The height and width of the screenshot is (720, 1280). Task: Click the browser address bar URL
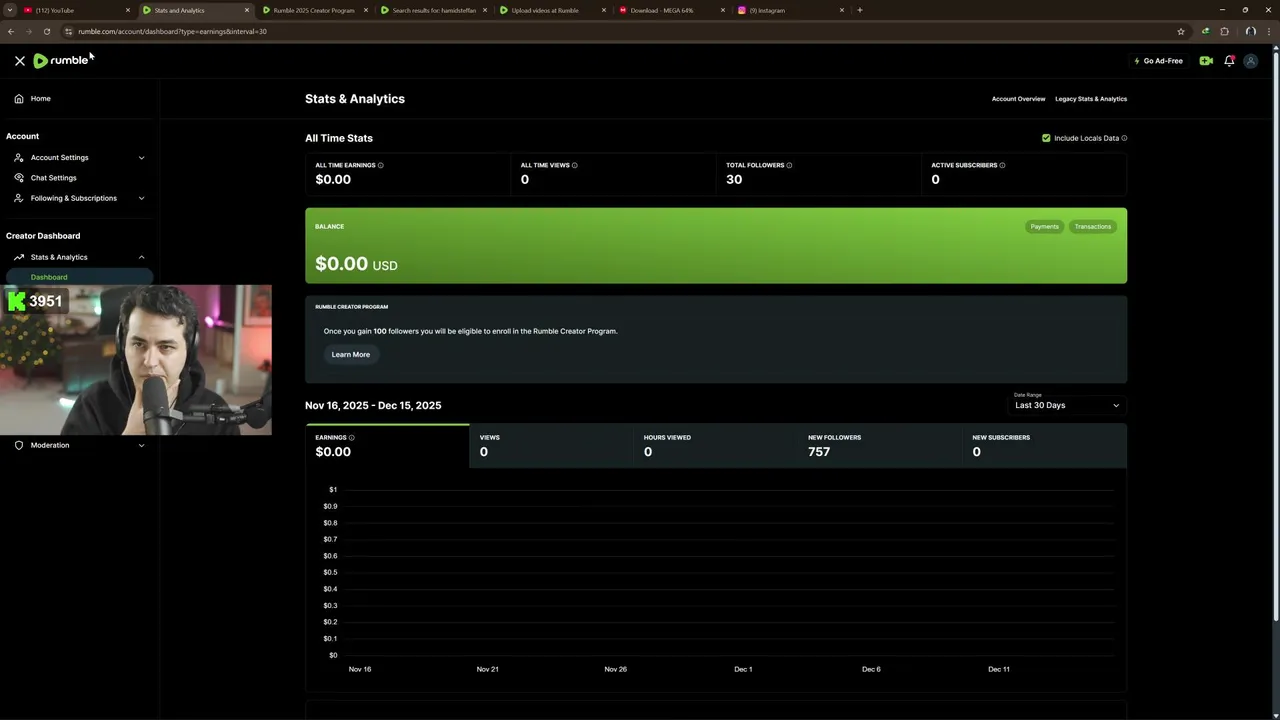(172, 31)
